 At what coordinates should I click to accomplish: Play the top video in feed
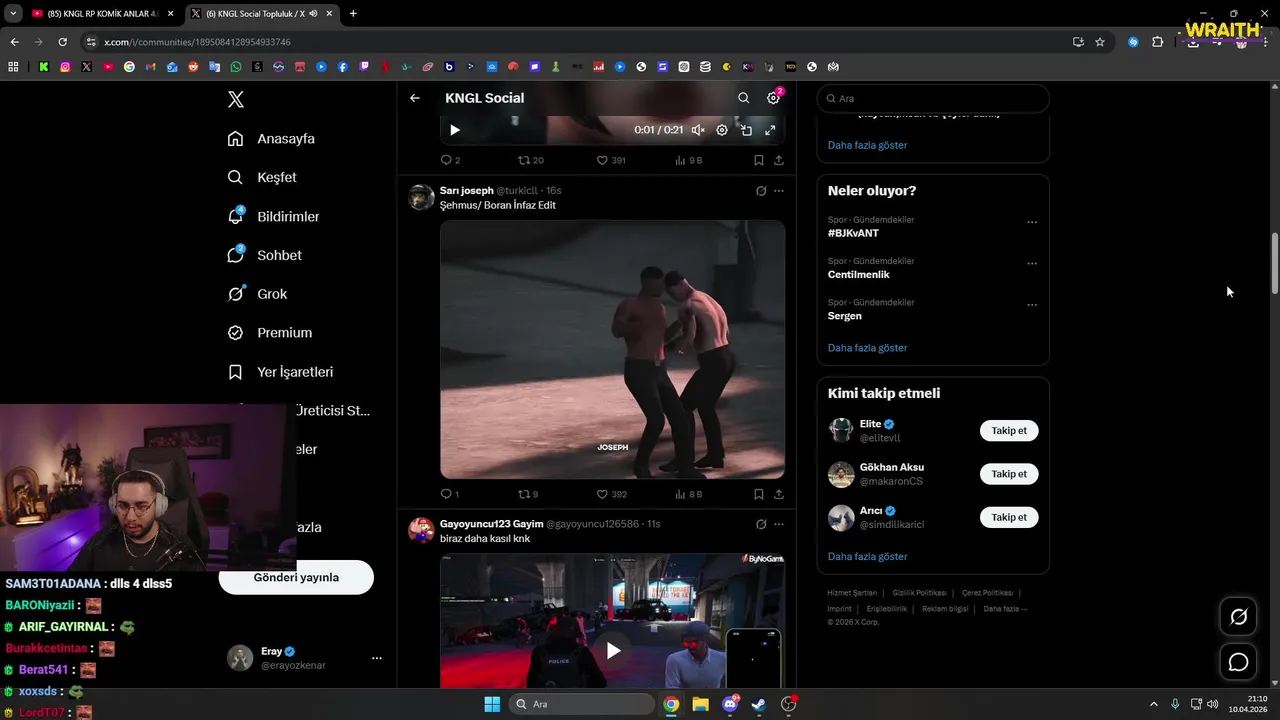point(455,130)
